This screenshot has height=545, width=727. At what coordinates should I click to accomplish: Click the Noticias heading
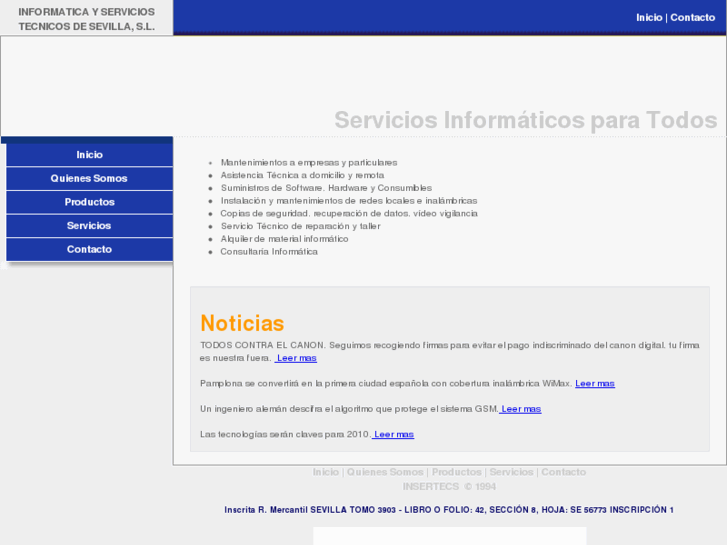tap(242, 323)
